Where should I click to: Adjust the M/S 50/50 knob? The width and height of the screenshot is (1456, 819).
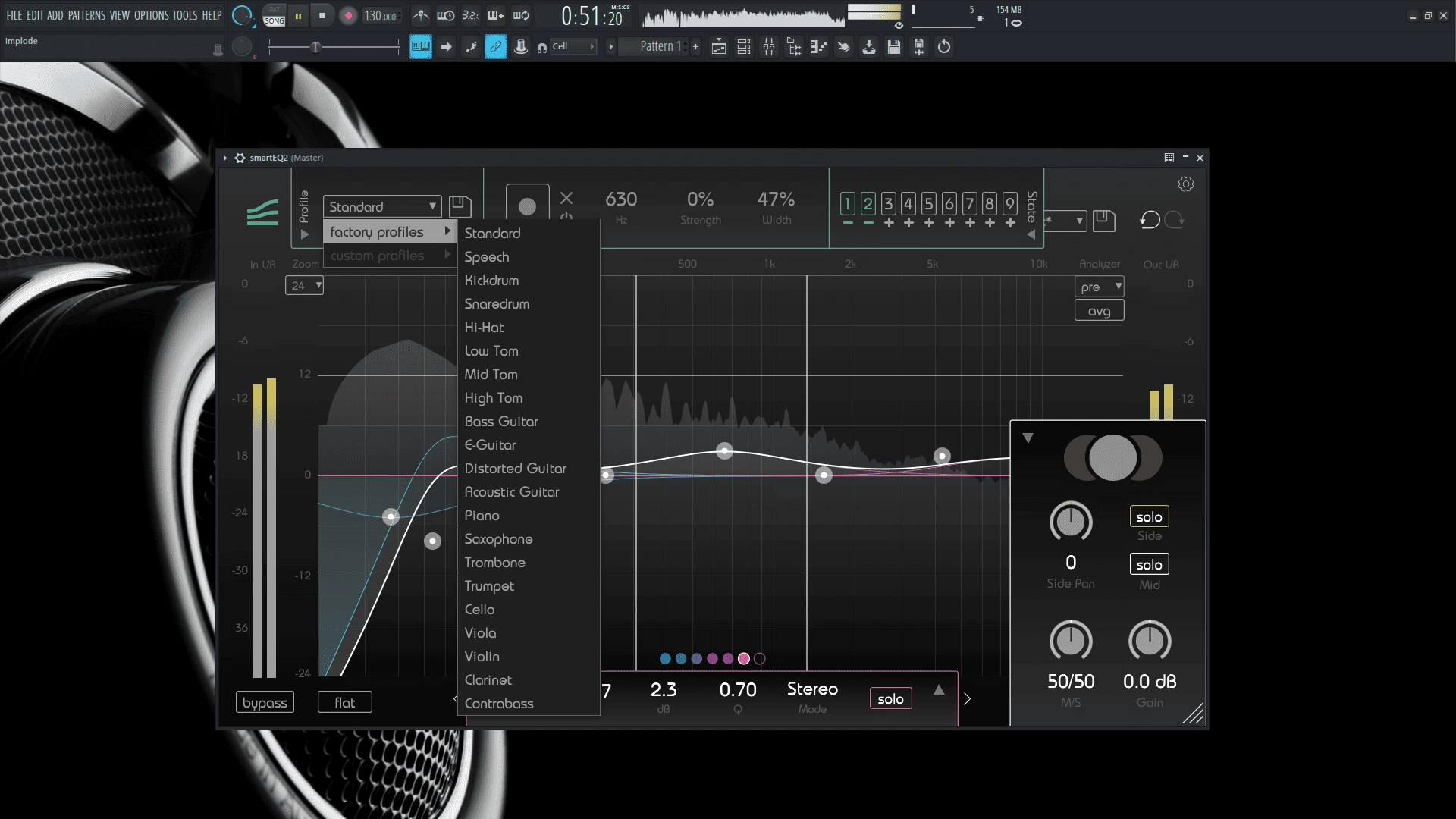1071,641
